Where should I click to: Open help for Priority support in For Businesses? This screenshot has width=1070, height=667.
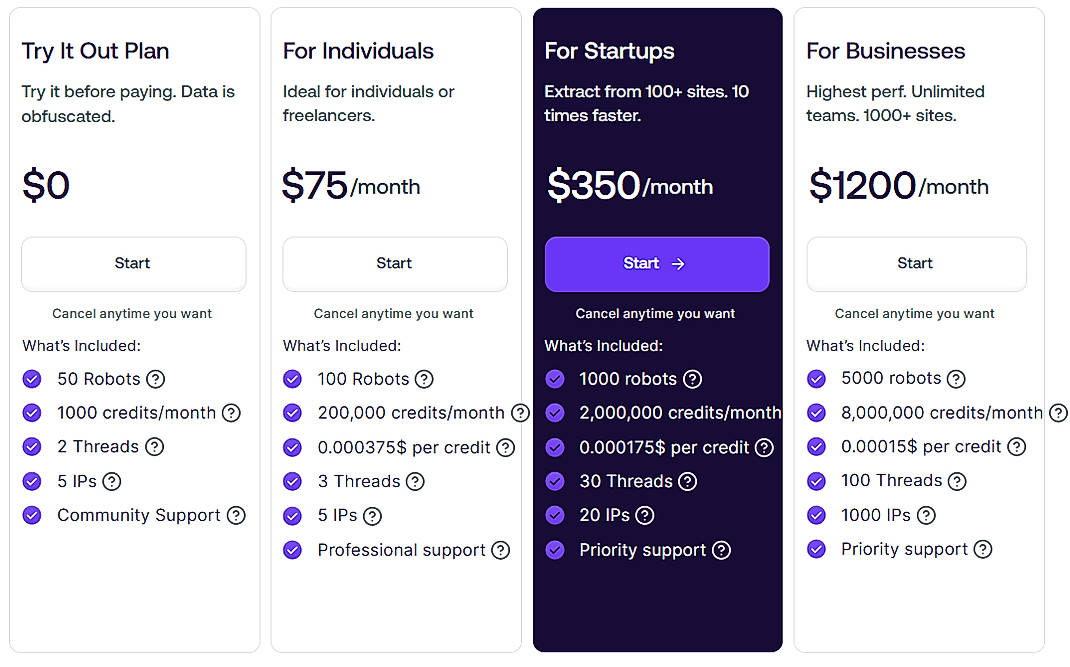click(983, 549)
